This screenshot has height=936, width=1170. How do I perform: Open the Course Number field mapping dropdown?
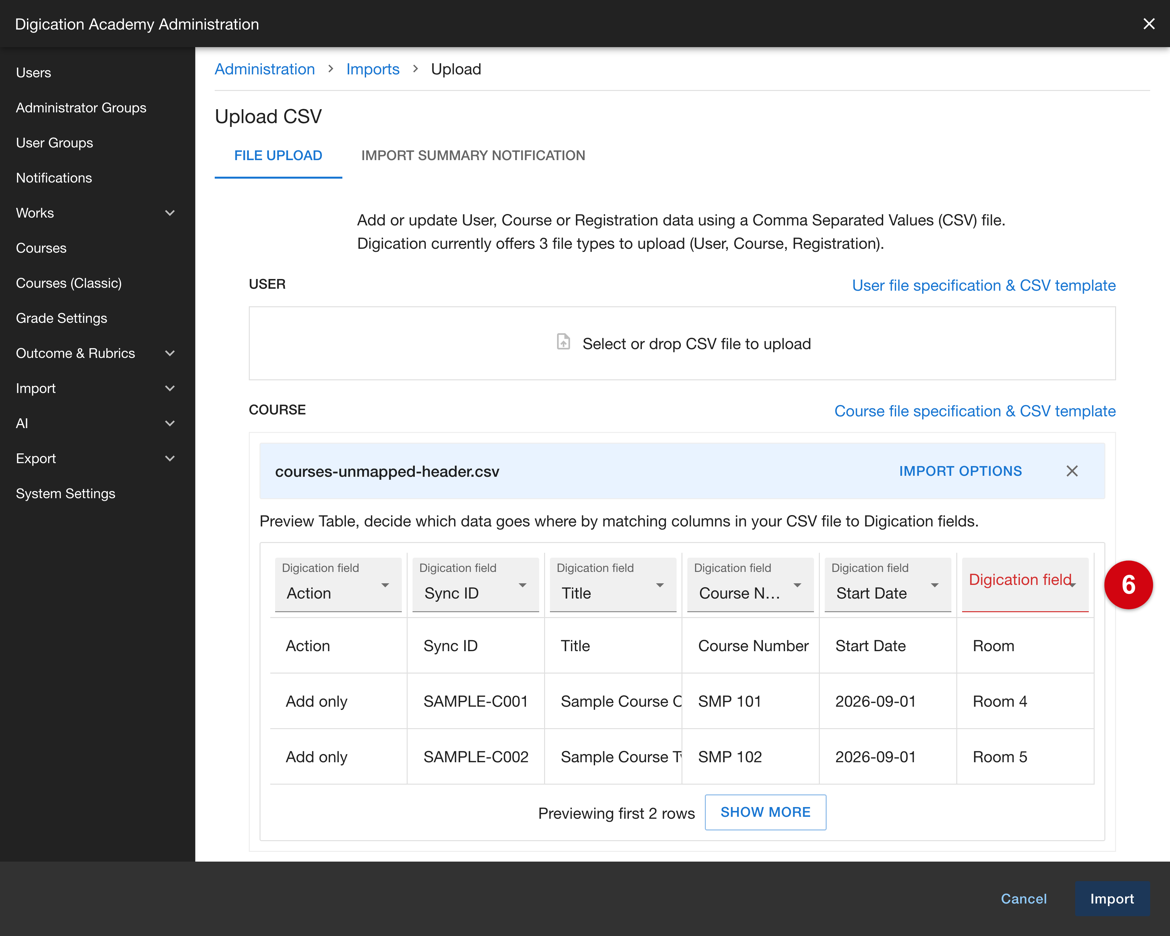point(750,584)
